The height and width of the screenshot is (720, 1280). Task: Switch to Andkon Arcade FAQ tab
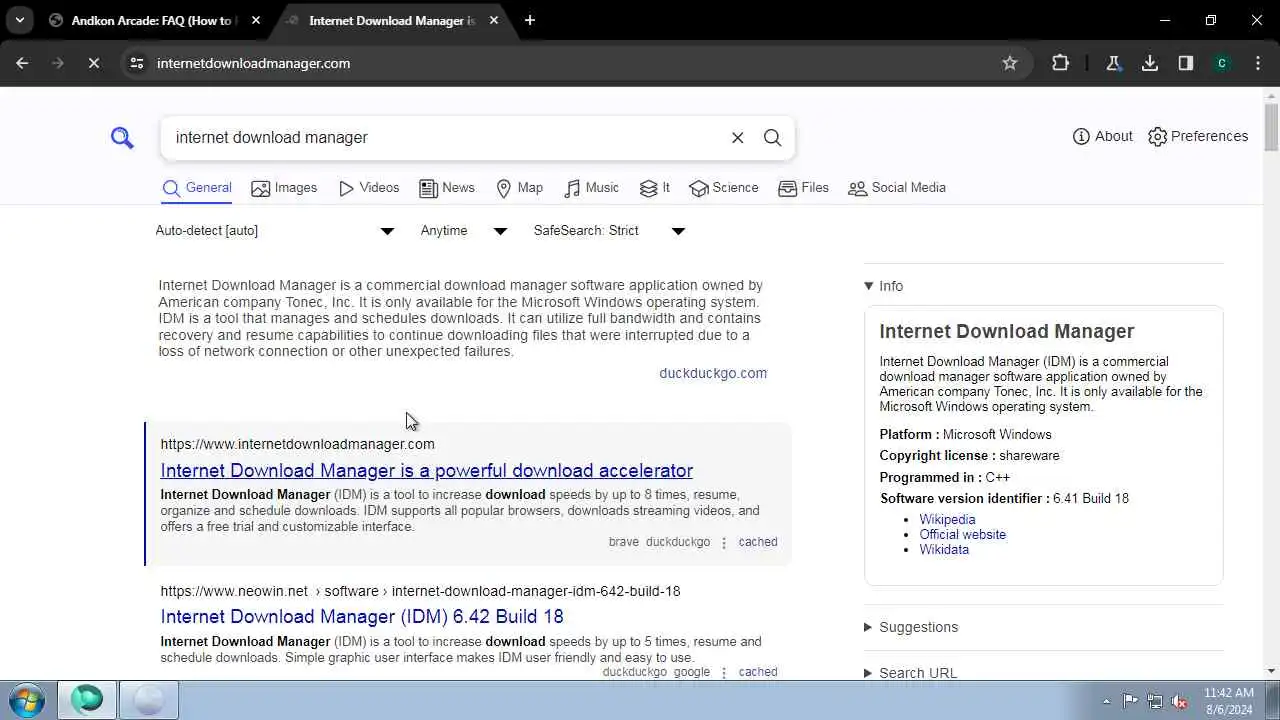click(x=151, y=20)
